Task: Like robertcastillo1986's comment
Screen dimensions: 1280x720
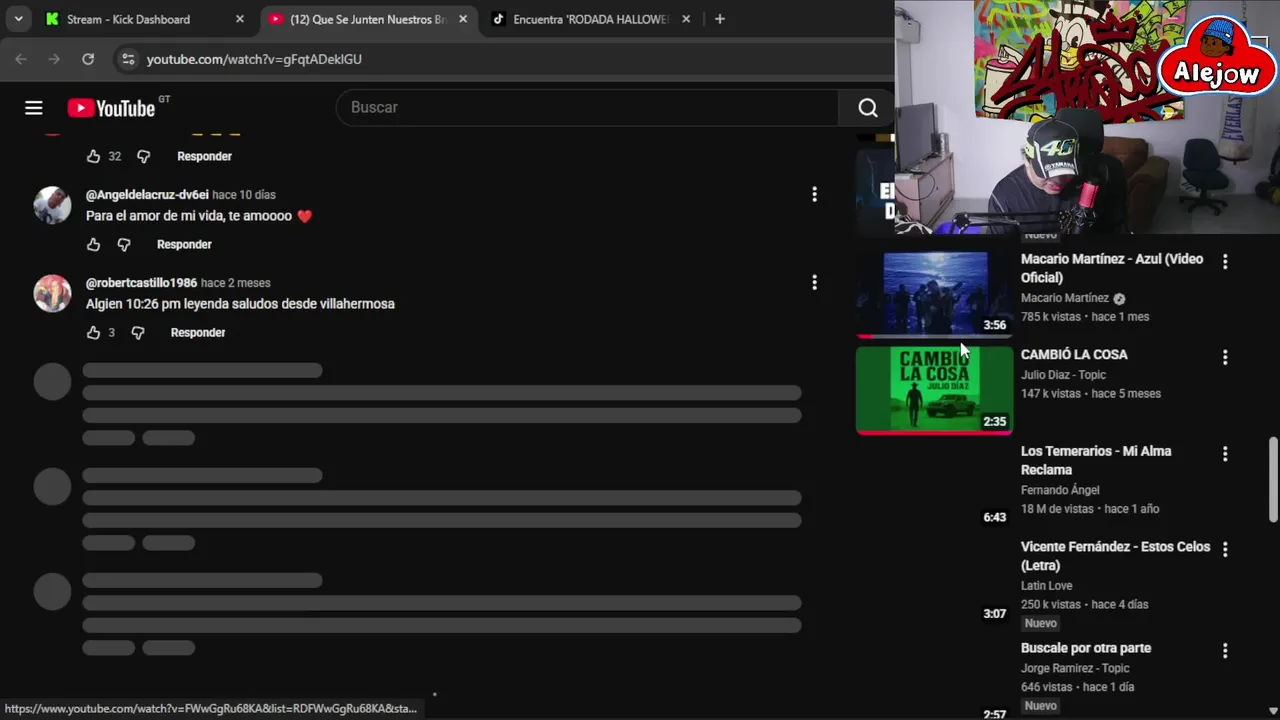Action: coord(93,332)
